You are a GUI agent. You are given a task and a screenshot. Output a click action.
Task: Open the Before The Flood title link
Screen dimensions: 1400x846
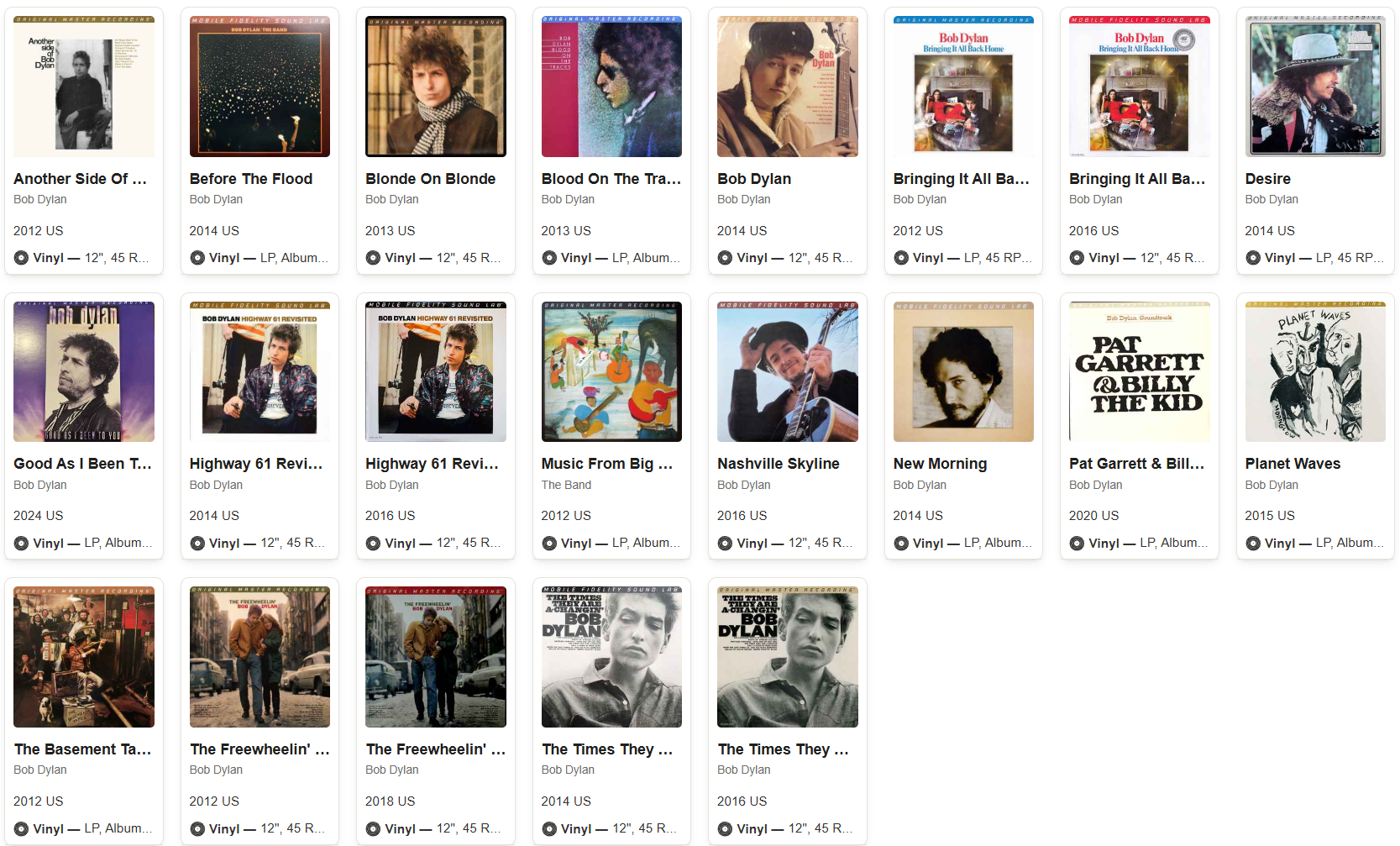pos(251,179)
